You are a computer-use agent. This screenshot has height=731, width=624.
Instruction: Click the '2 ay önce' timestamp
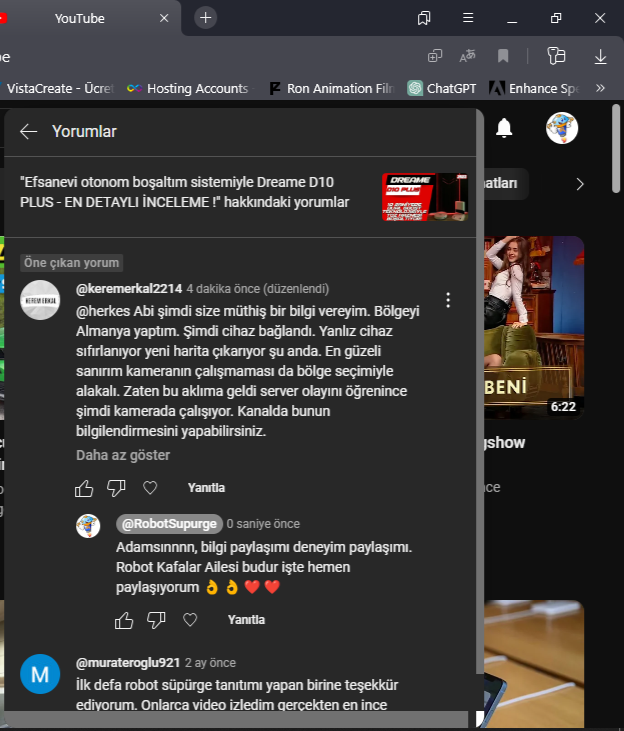[x=210, y=663]
